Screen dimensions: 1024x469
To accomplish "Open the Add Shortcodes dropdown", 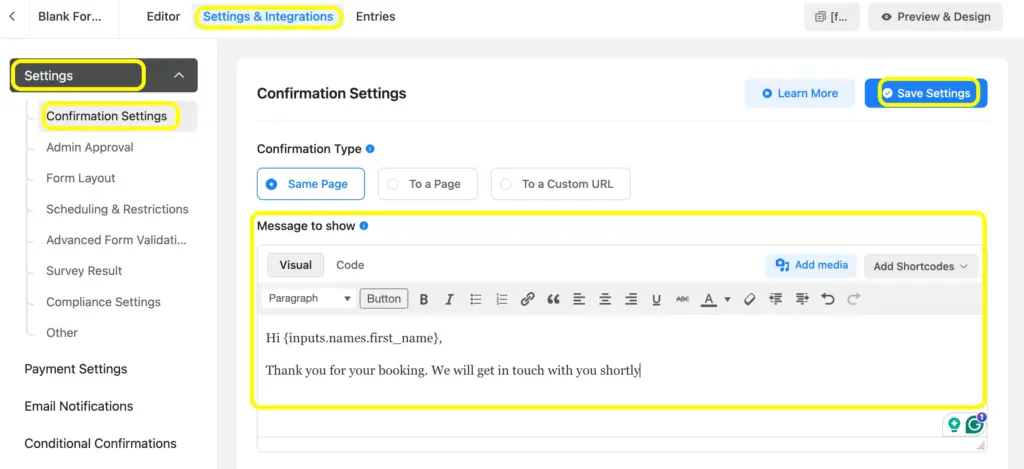I will click(921, 267).
